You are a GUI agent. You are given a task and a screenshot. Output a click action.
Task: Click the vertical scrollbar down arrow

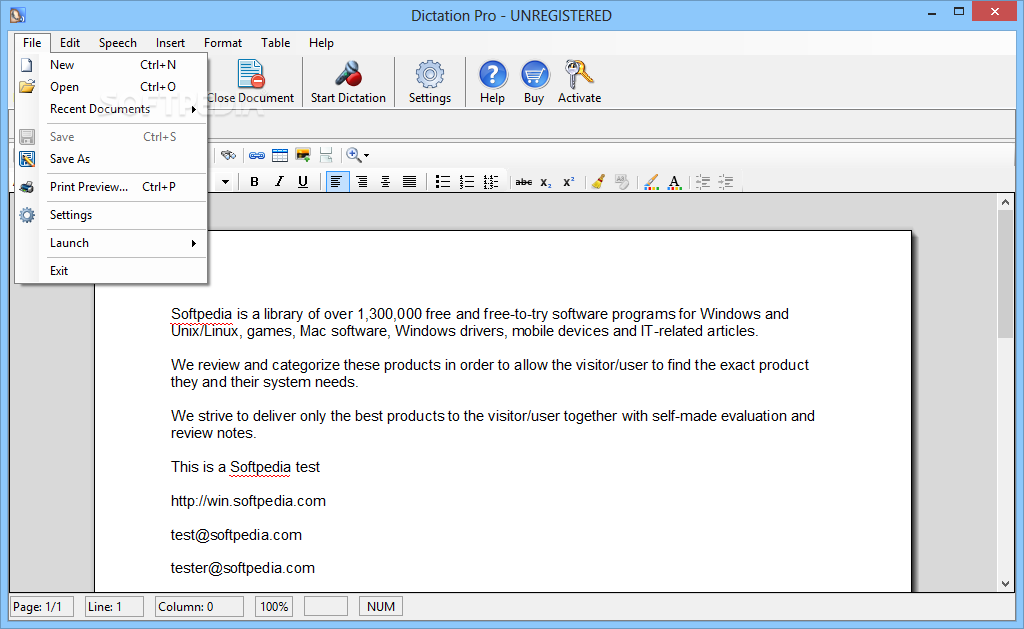[1005, 584]
